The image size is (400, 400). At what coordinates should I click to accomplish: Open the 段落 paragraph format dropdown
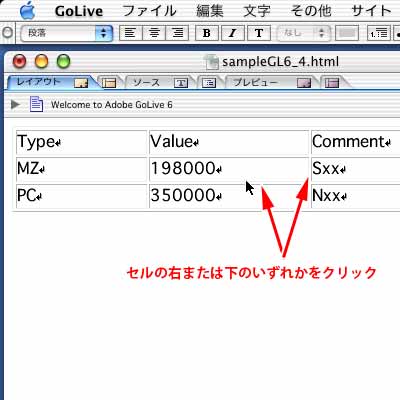(x=67, y=33)
